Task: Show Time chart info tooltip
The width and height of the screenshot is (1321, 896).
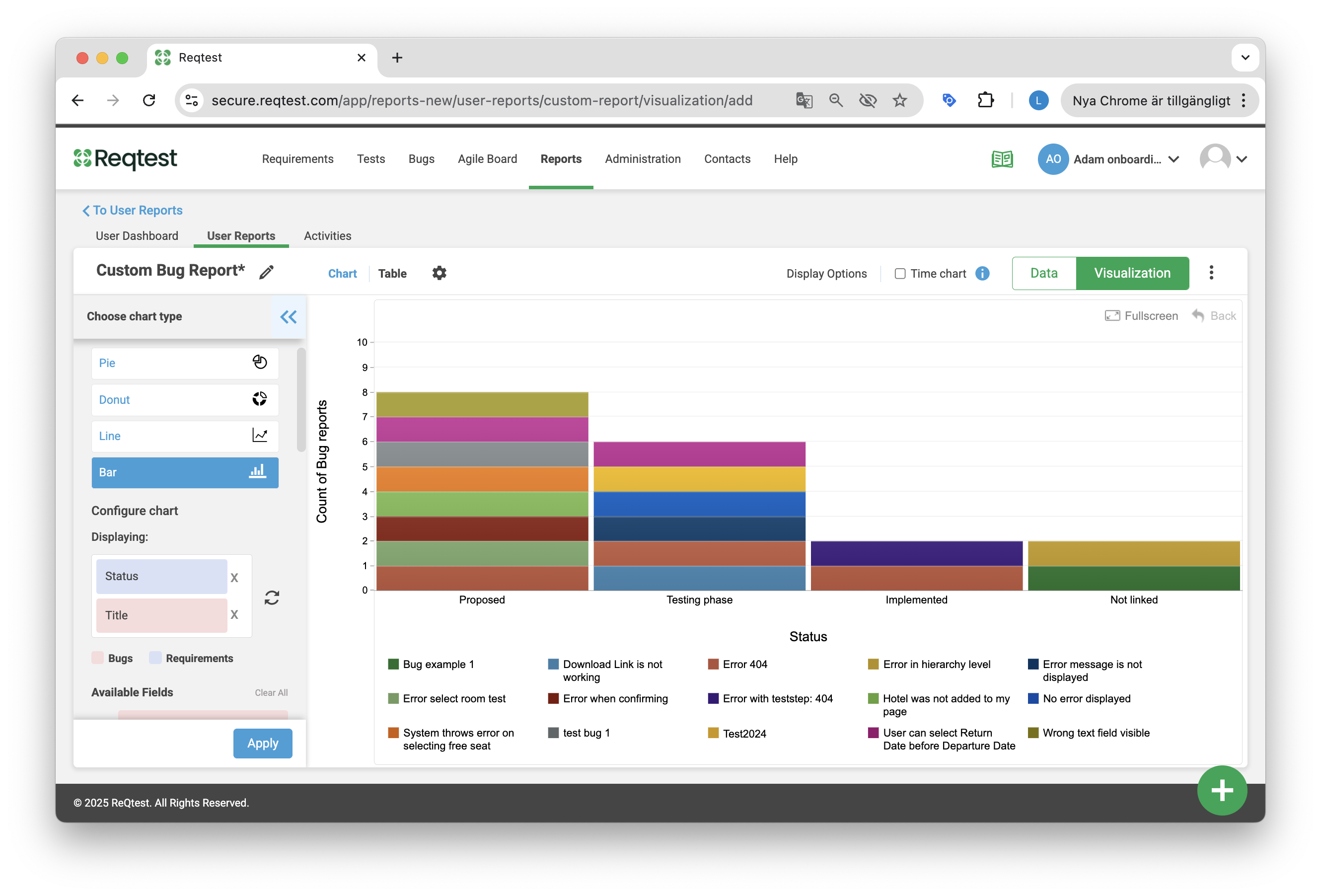Action: tap(982, 274)
